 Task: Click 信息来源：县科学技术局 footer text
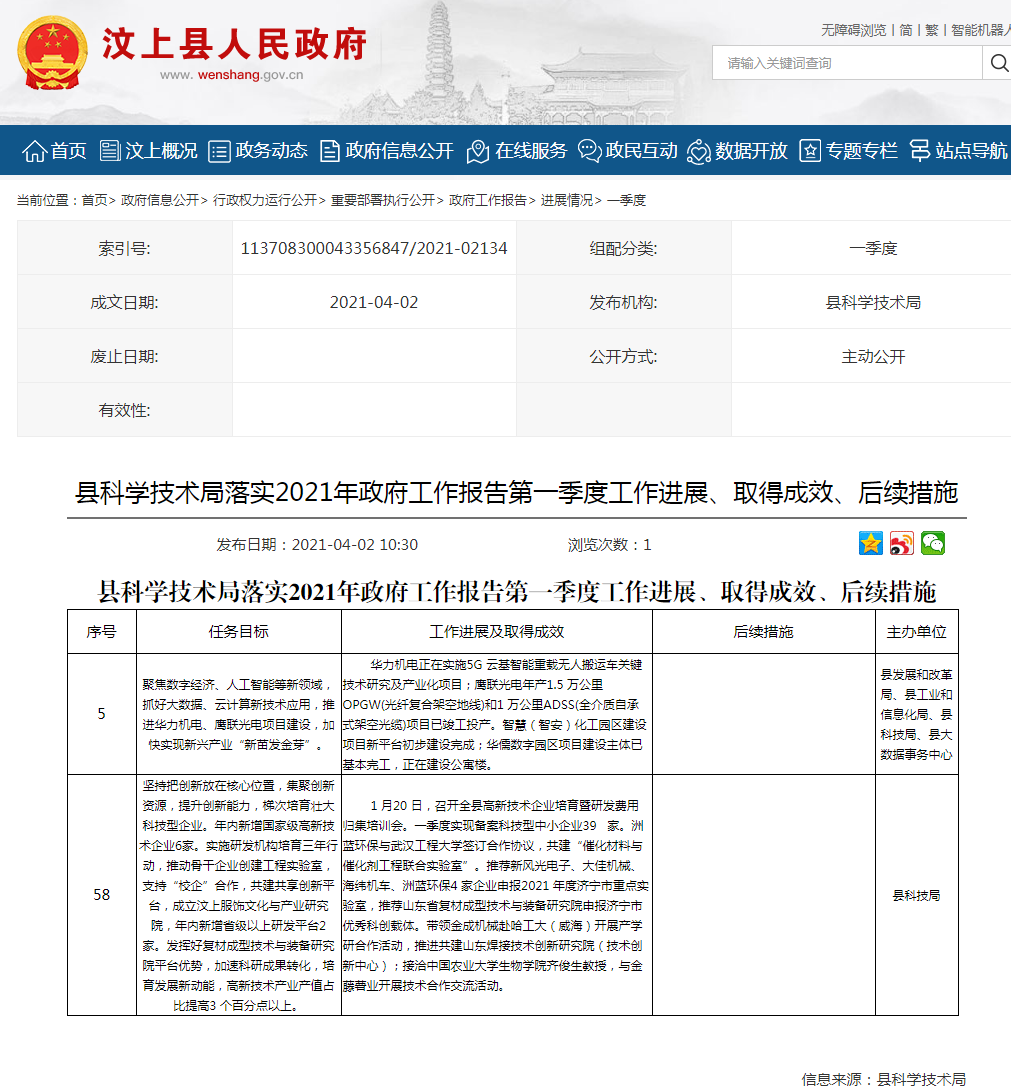point(883,1079)
